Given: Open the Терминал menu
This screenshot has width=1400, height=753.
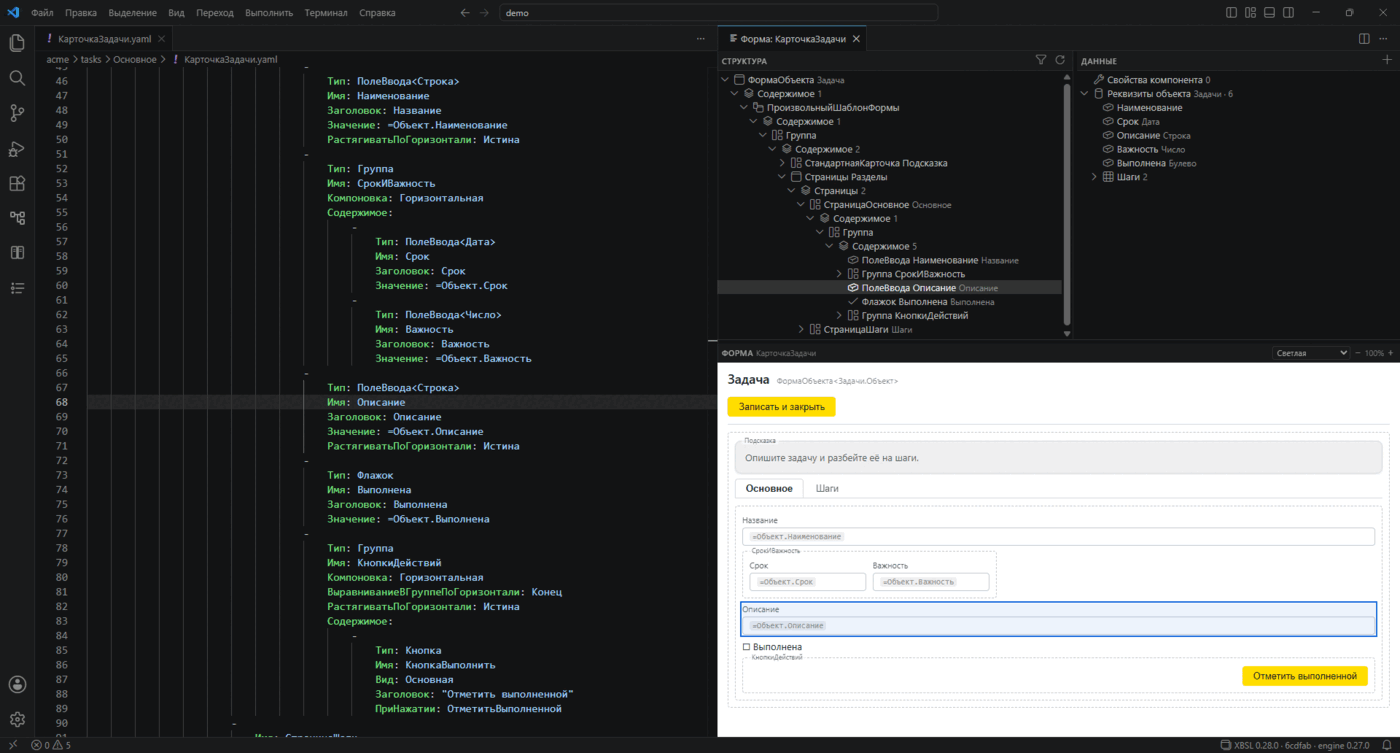Looking at the screenshot, I should pyautogui.click(x=326, y=13).
